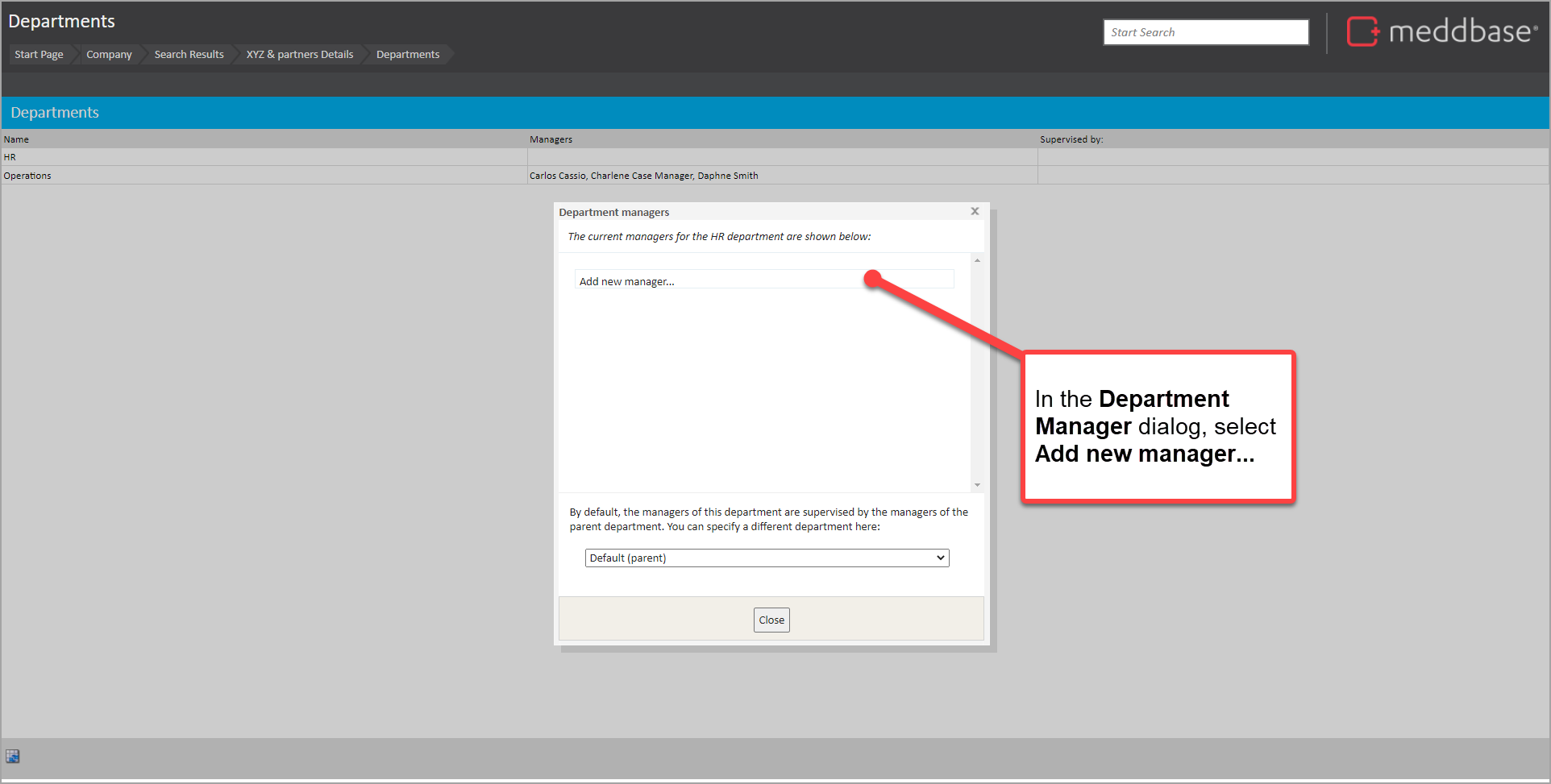
Task: Click the Managers column header
Action: [x=551, y=139]
